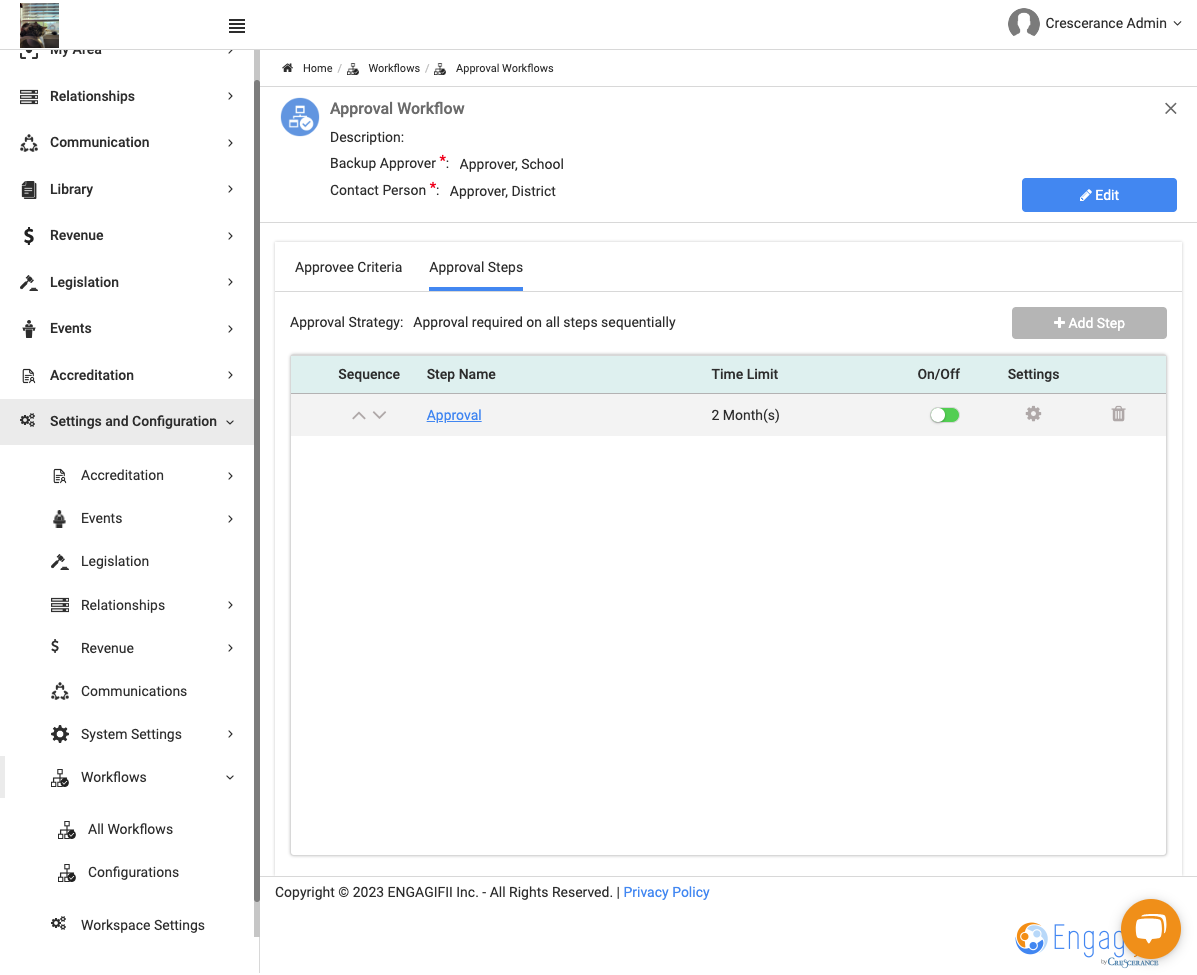
Task: Click the organization logo thumbnail
Action: (40, 25)
